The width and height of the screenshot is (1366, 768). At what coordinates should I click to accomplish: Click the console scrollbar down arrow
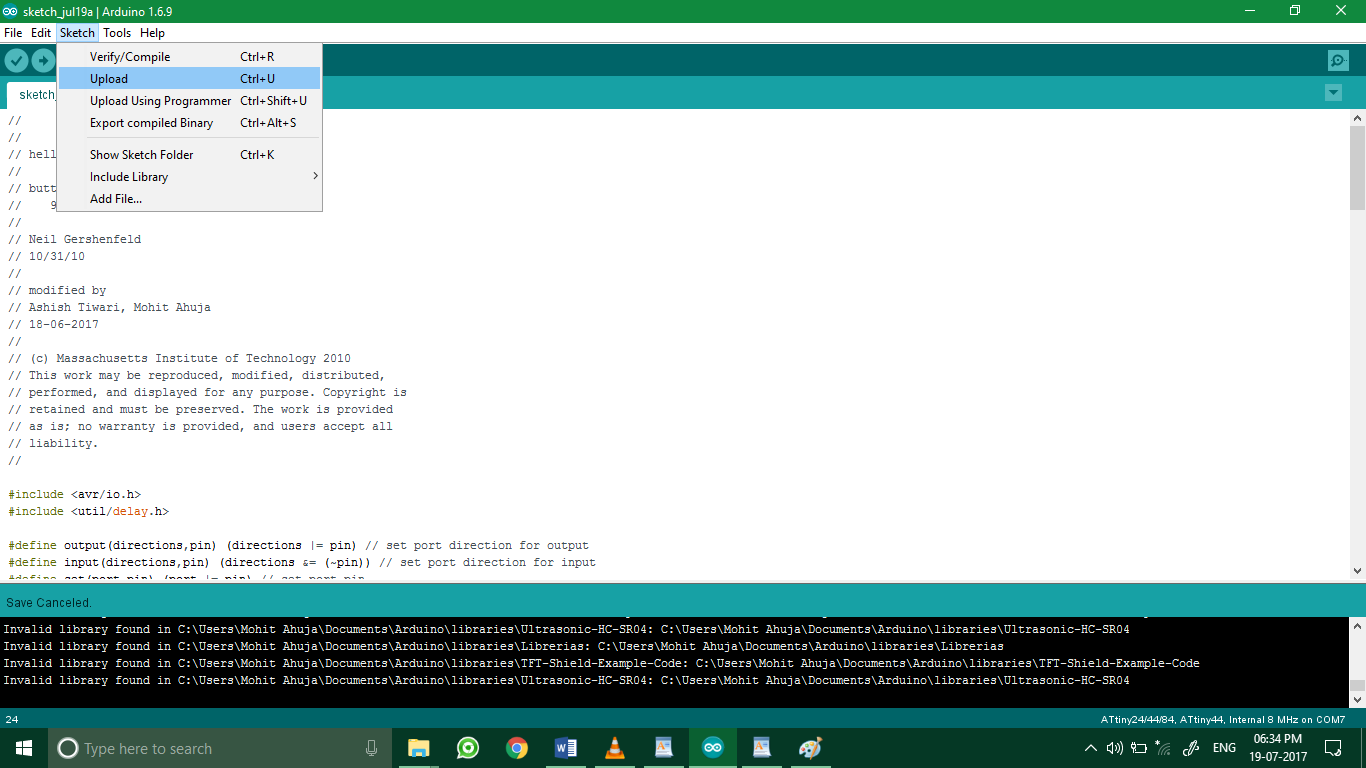click(1357, 700)
